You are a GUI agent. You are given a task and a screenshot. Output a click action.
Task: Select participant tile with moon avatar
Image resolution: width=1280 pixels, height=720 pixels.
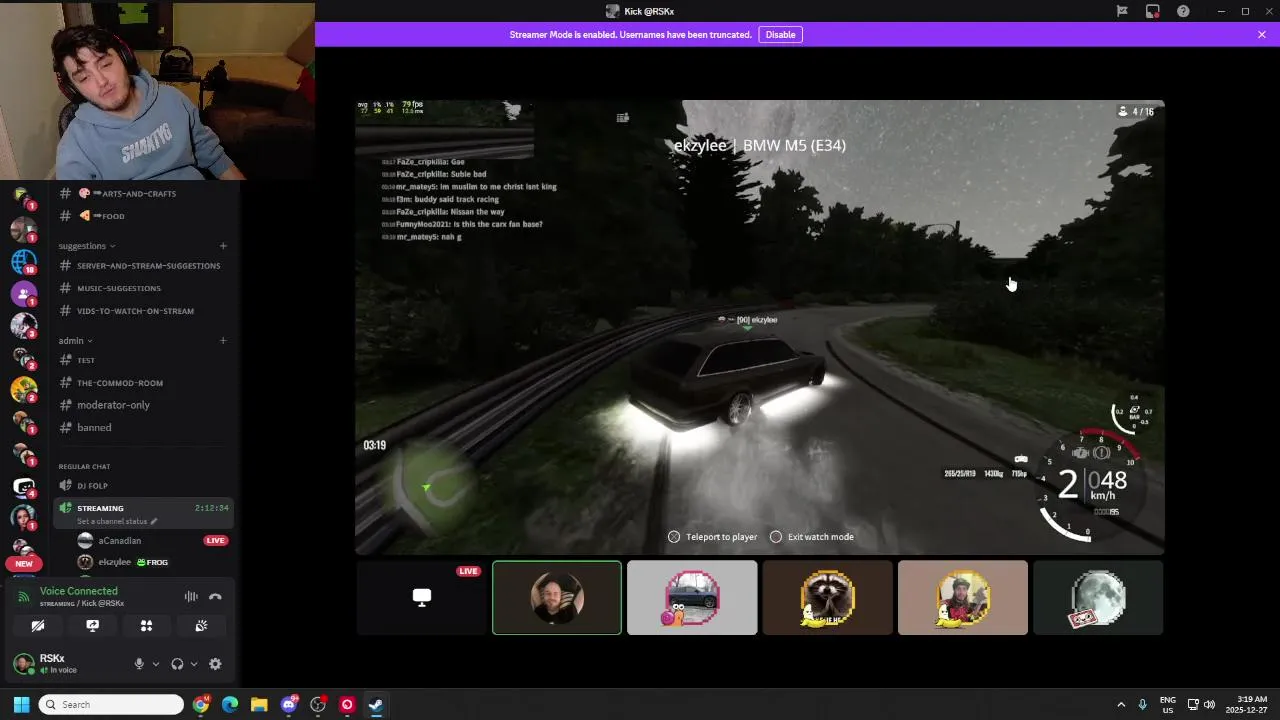coord(1098,598)
